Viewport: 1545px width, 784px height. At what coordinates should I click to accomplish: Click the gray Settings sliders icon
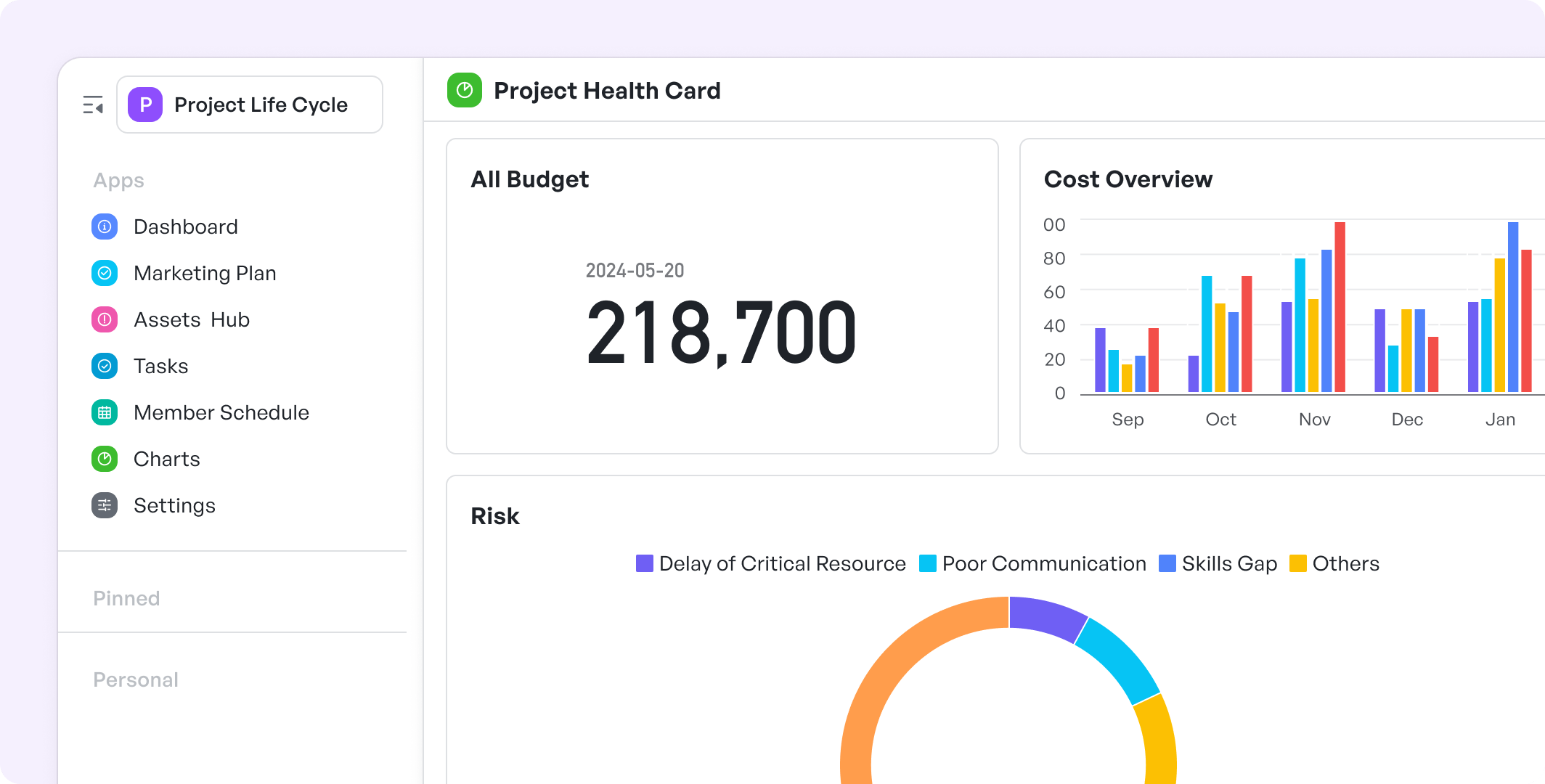[x=105, y=505]
